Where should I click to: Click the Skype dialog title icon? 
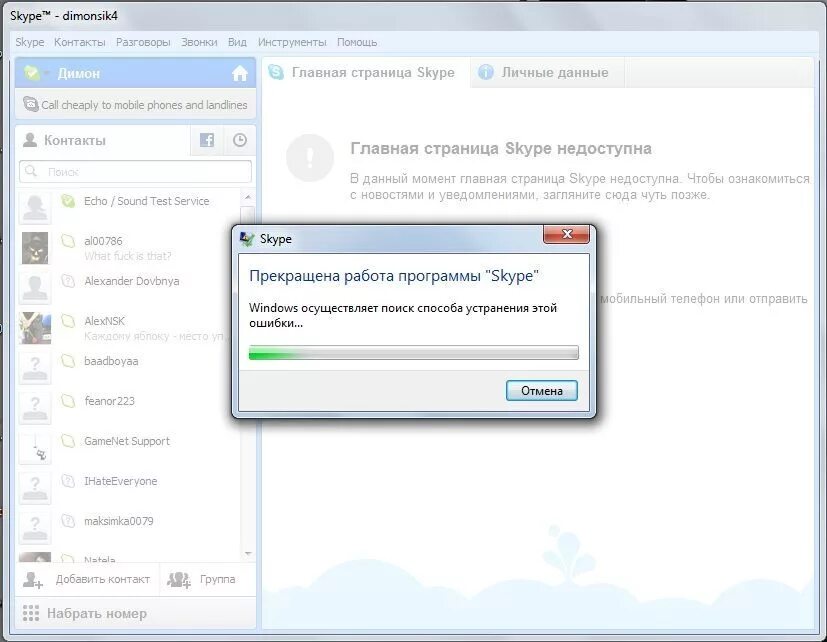247,239
